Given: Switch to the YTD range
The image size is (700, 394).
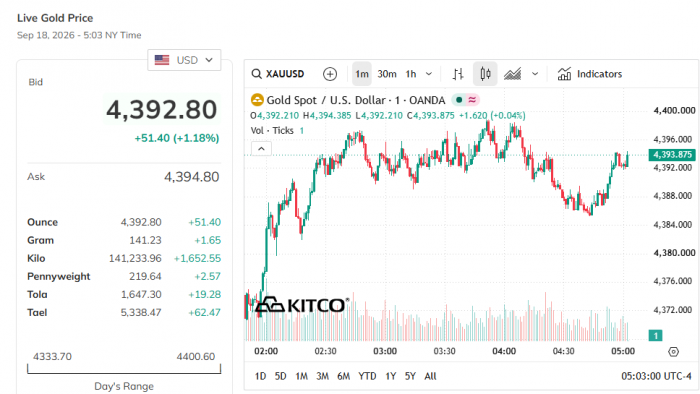Looking at the screenshot, I should (x=367, y=376).
